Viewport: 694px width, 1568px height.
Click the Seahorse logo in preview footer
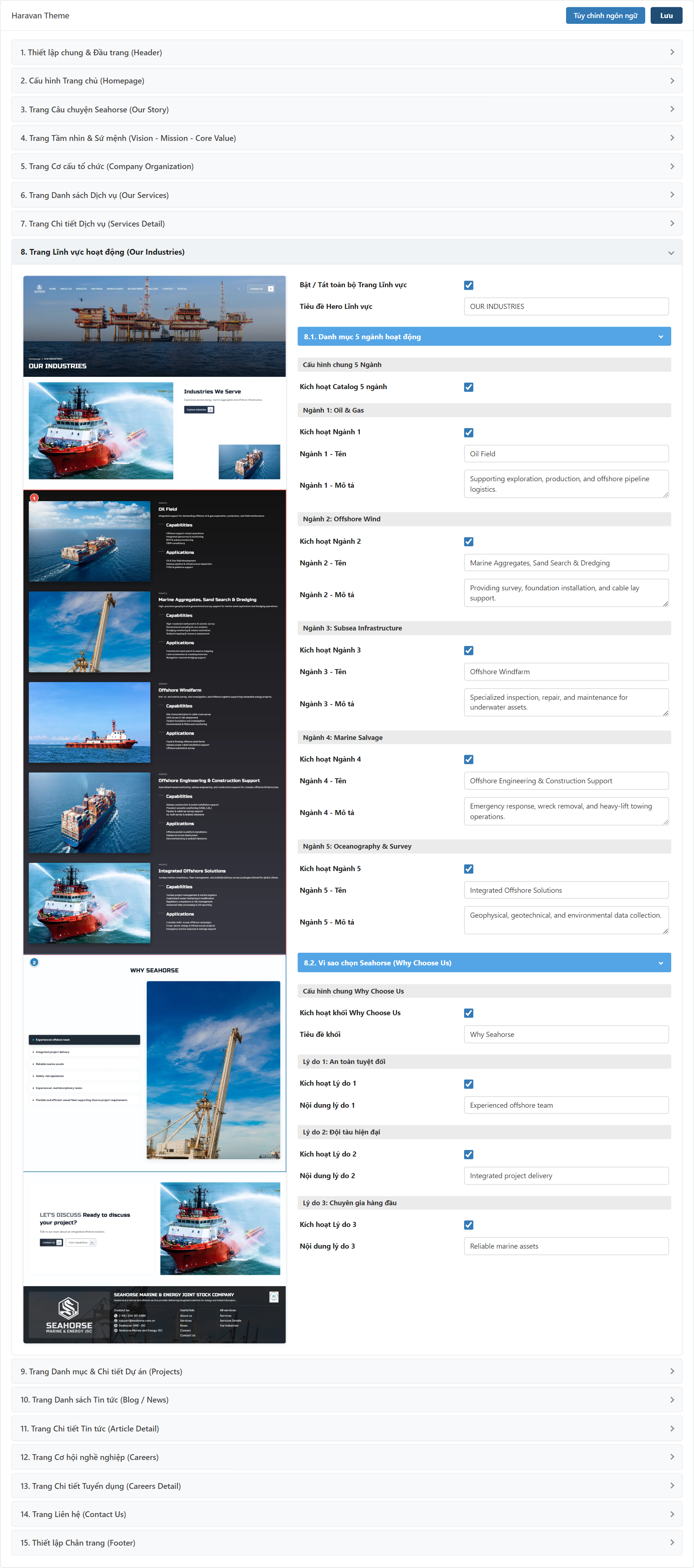tap(69, 1315)
